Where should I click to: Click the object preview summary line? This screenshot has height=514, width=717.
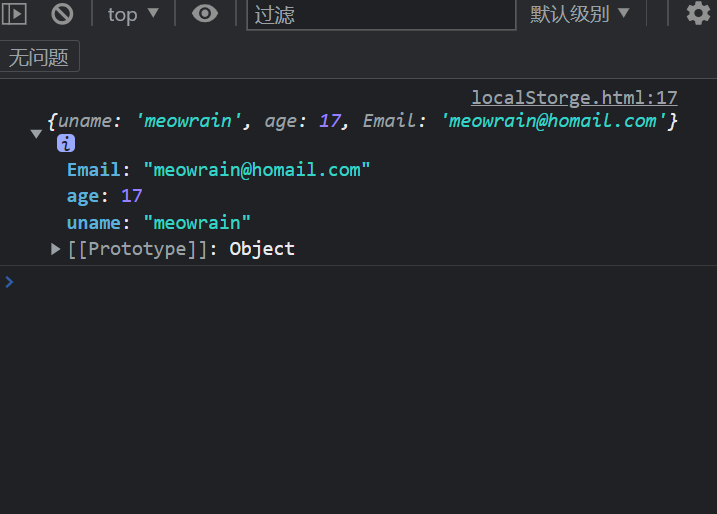point(360,121)
